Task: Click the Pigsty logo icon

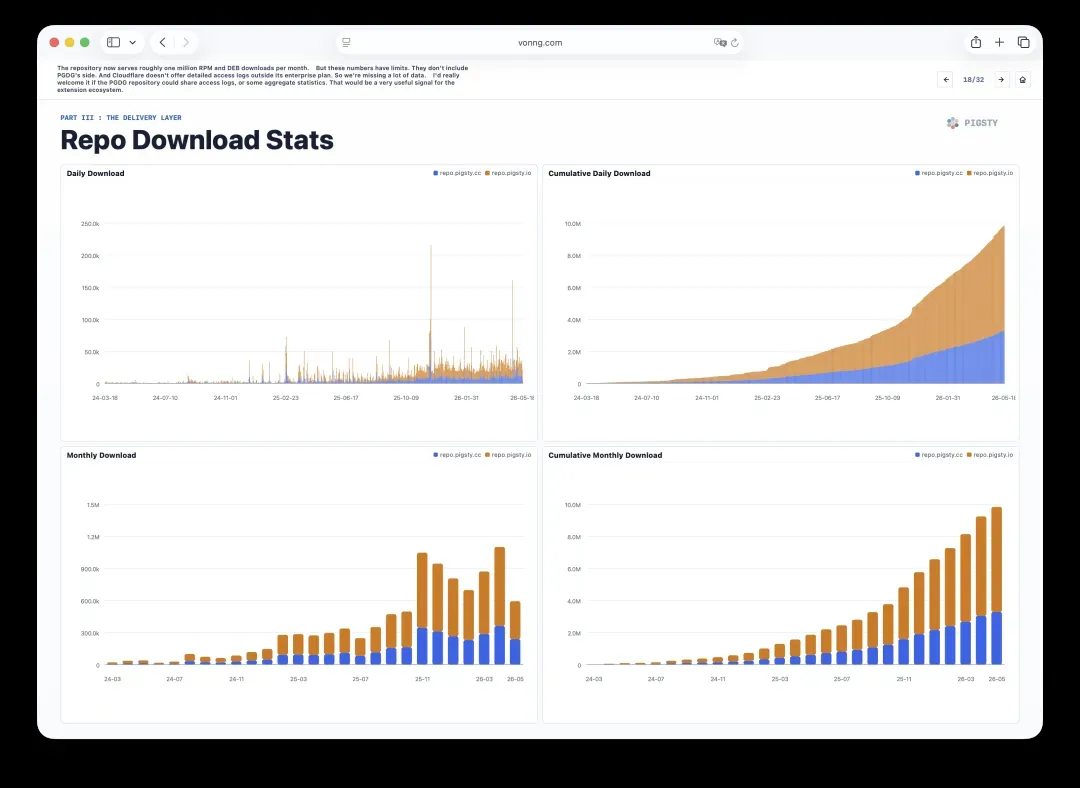Action: click(x=953, y=123)
